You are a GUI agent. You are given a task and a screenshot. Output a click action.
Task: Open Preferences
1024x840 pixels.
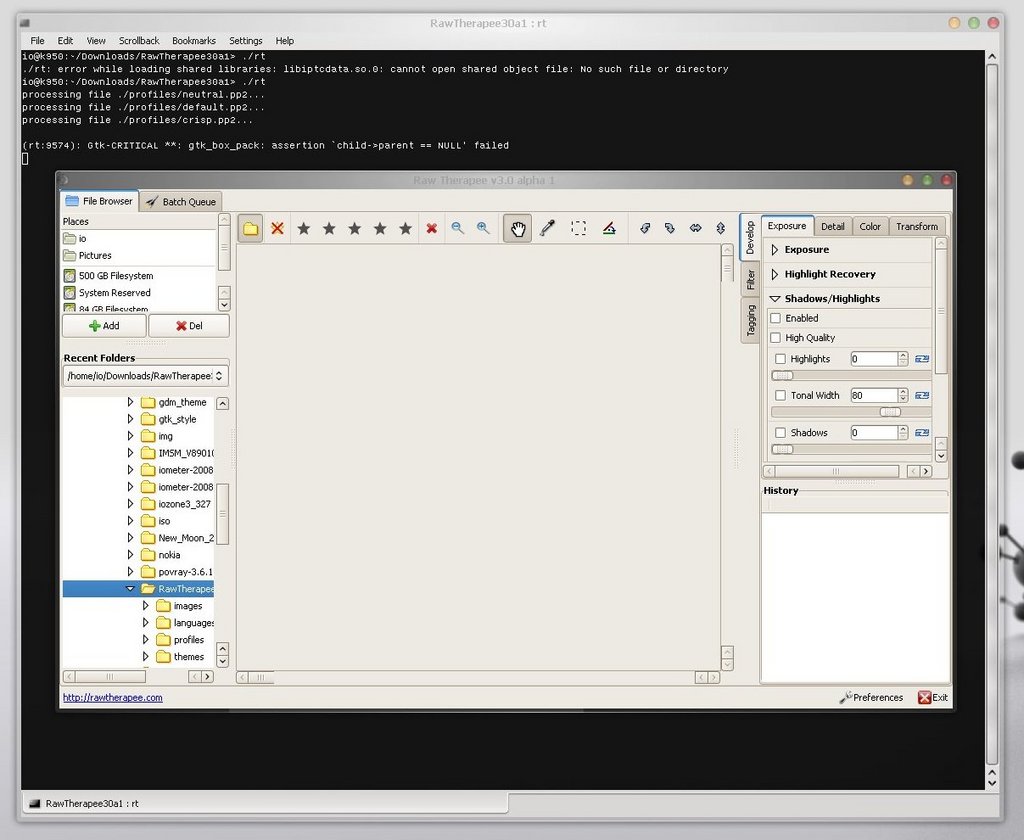(x=871, y=698)
